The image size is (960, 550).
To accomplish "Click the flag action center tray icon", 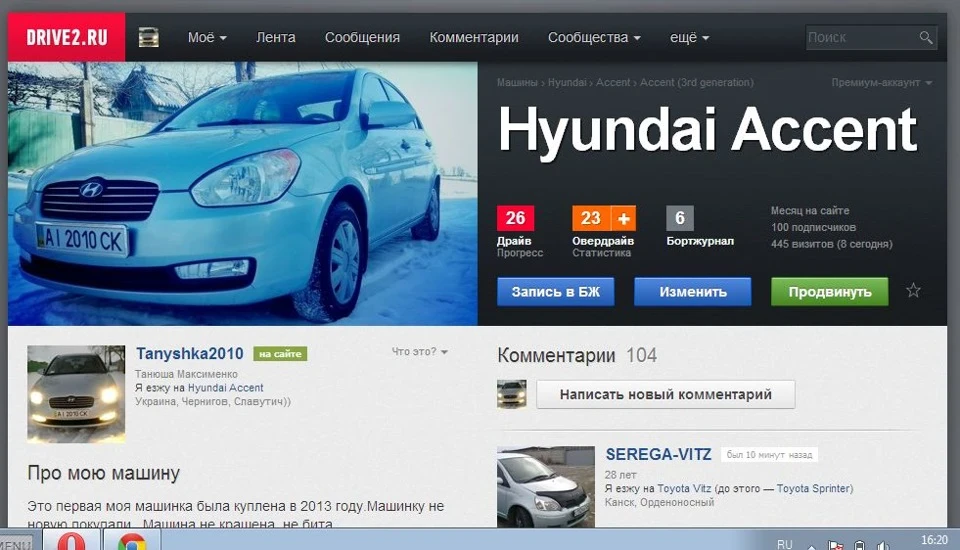I will 836,545.
